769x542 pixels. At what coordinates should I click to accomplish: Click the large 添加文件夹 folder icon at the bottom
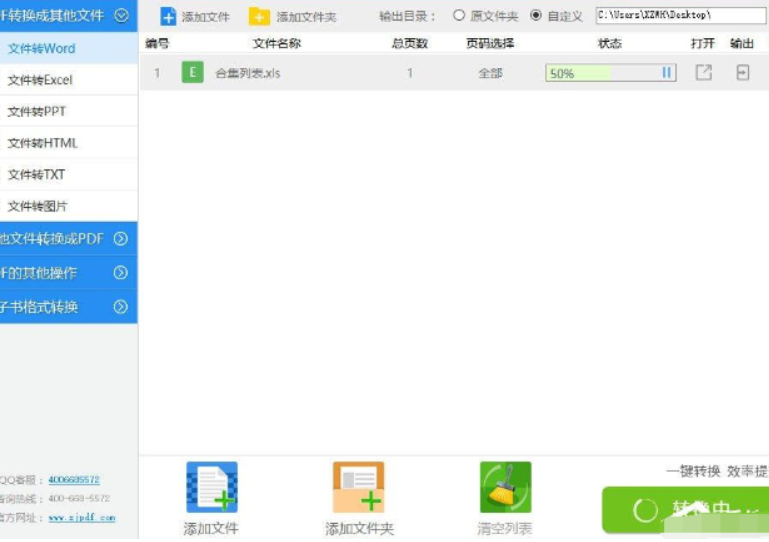(359, 487)
